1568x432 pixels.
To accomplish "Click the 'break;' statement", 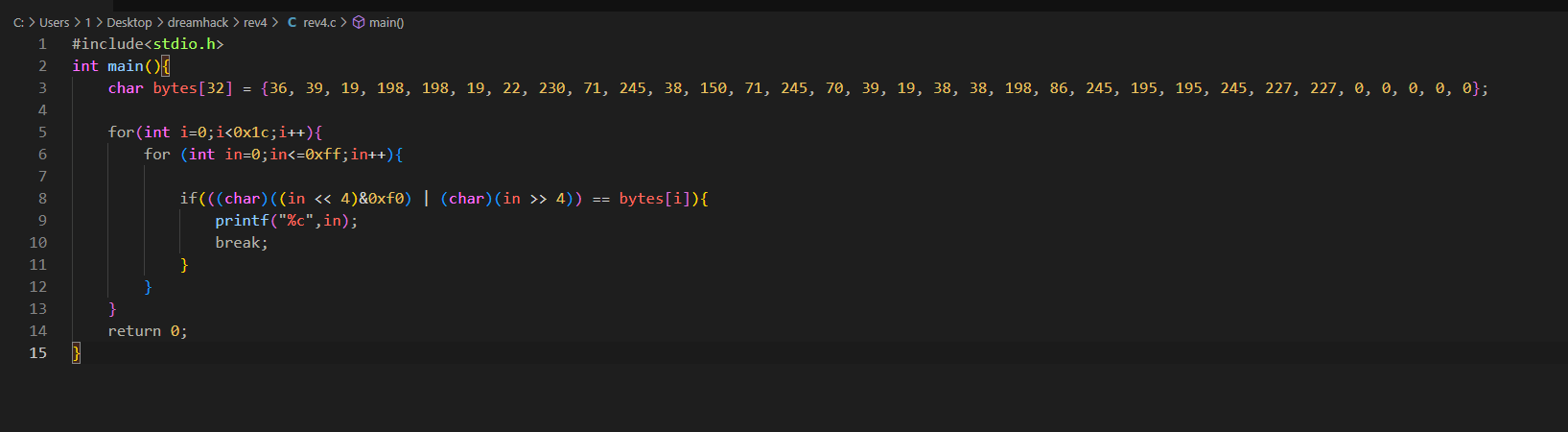I will pyautogui.click(x=242, y=243).
